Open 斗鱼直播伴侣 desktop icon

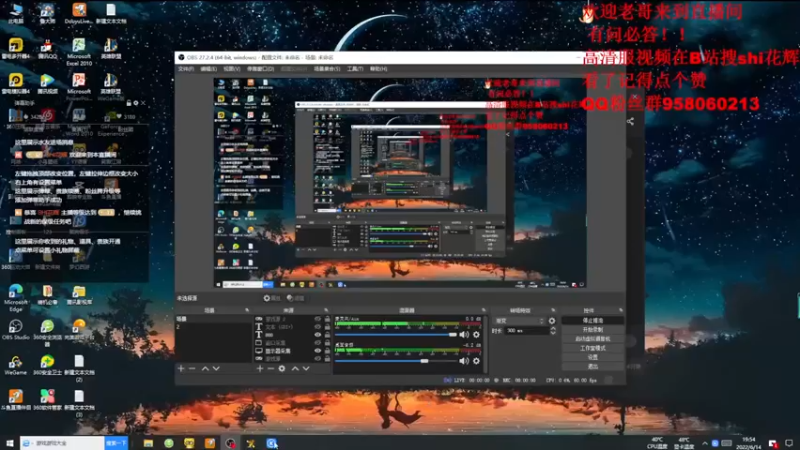coord(16,400)
